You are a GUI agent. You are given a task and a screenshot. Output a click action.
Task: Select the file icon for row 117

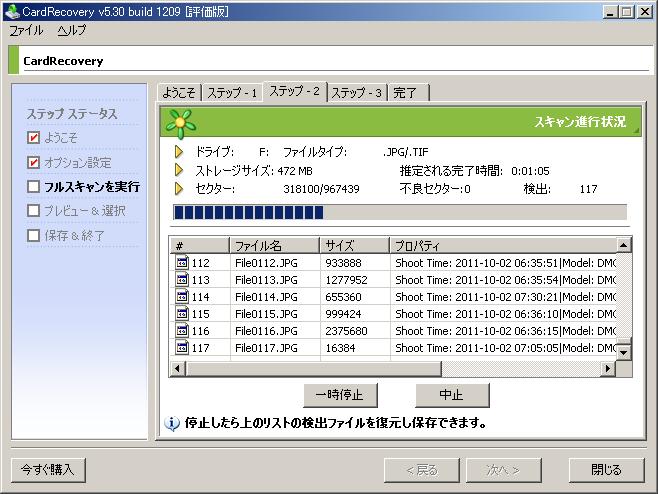(182, 347)
